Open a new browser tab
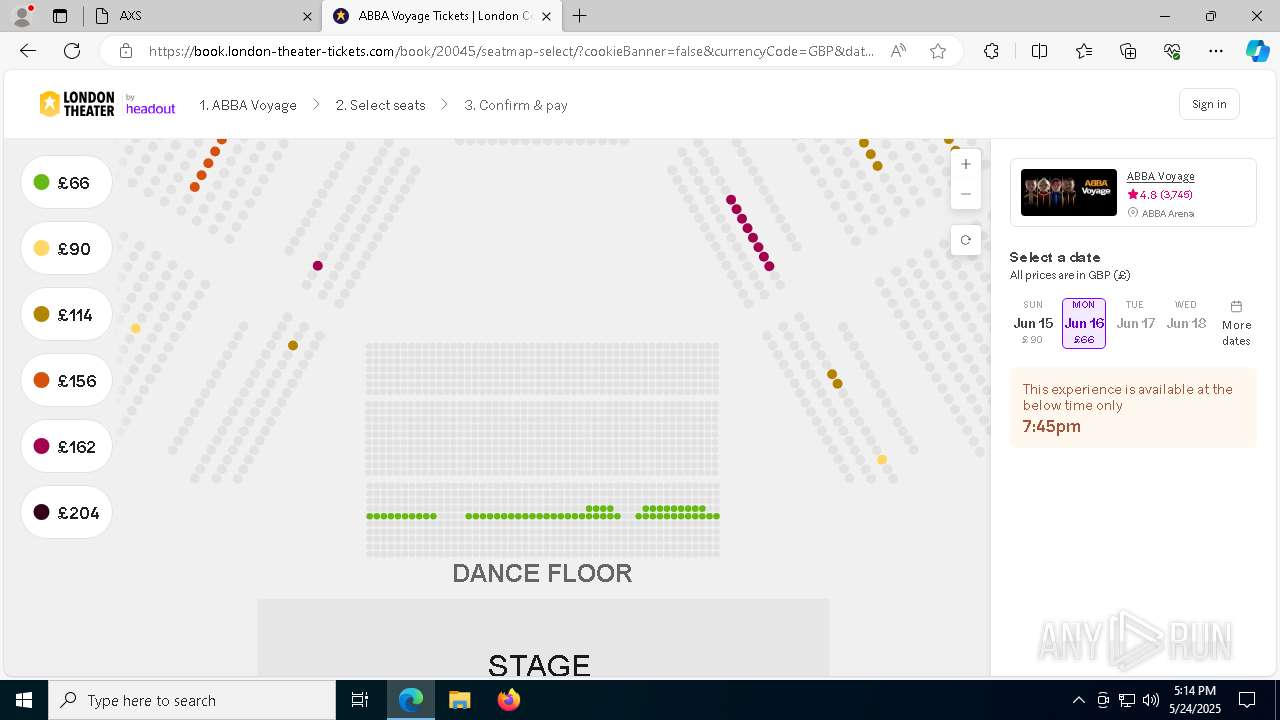1280x720 pixels. [x=580, y=16]
